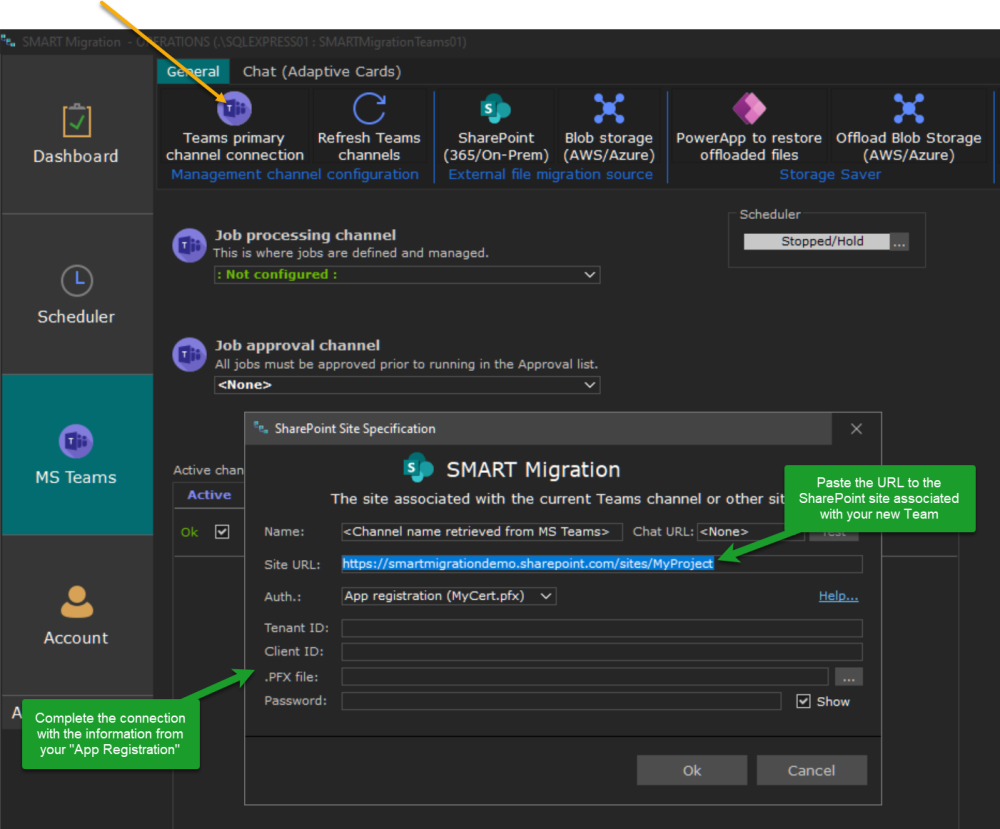Expand Job processing channel dropdown
Viewport: 1000px width, 829px height.
(x=590, y=275)
